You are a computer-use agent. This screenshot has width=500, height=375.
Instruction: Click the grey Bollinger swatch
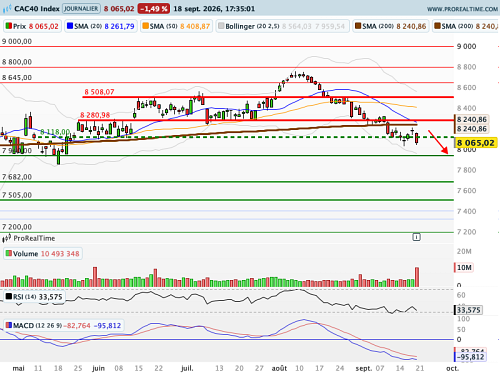pos(221,26)
